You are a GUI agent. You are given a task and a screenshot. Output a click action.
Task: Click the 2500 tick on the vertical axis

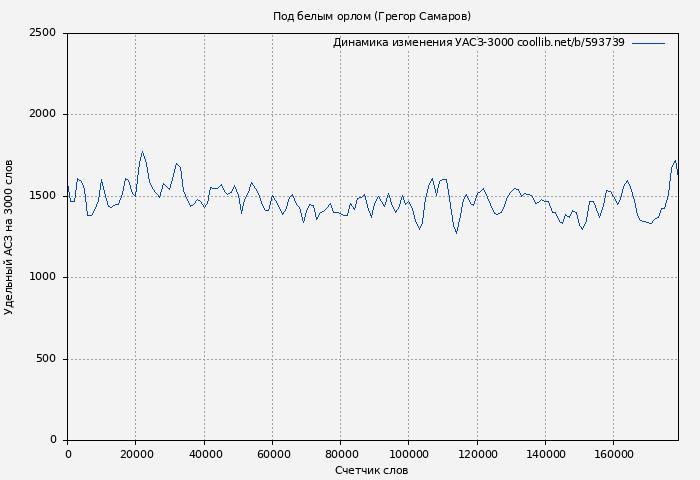tap(42, 33)
